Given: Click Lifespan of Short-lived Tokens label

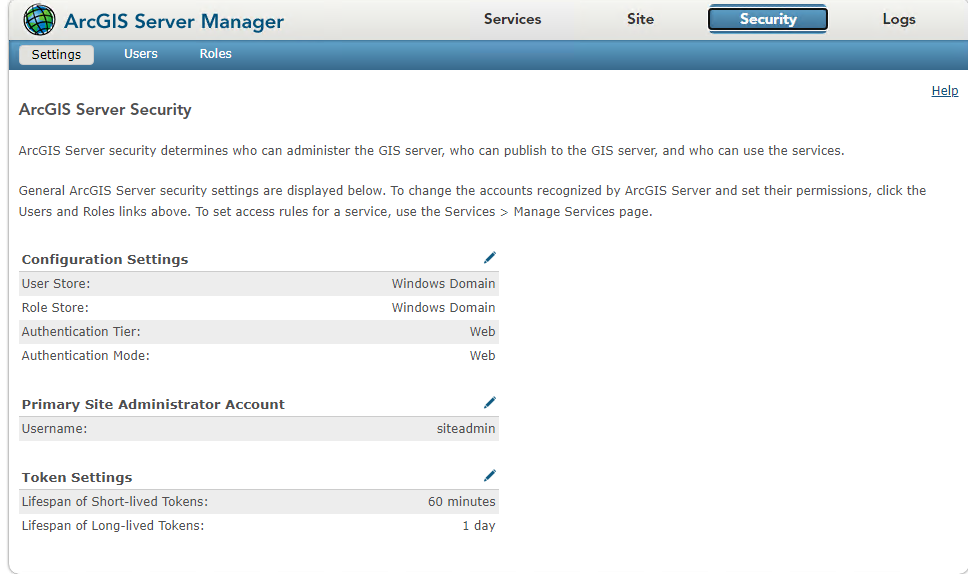Looking at the screenshot, I should 115,501.
